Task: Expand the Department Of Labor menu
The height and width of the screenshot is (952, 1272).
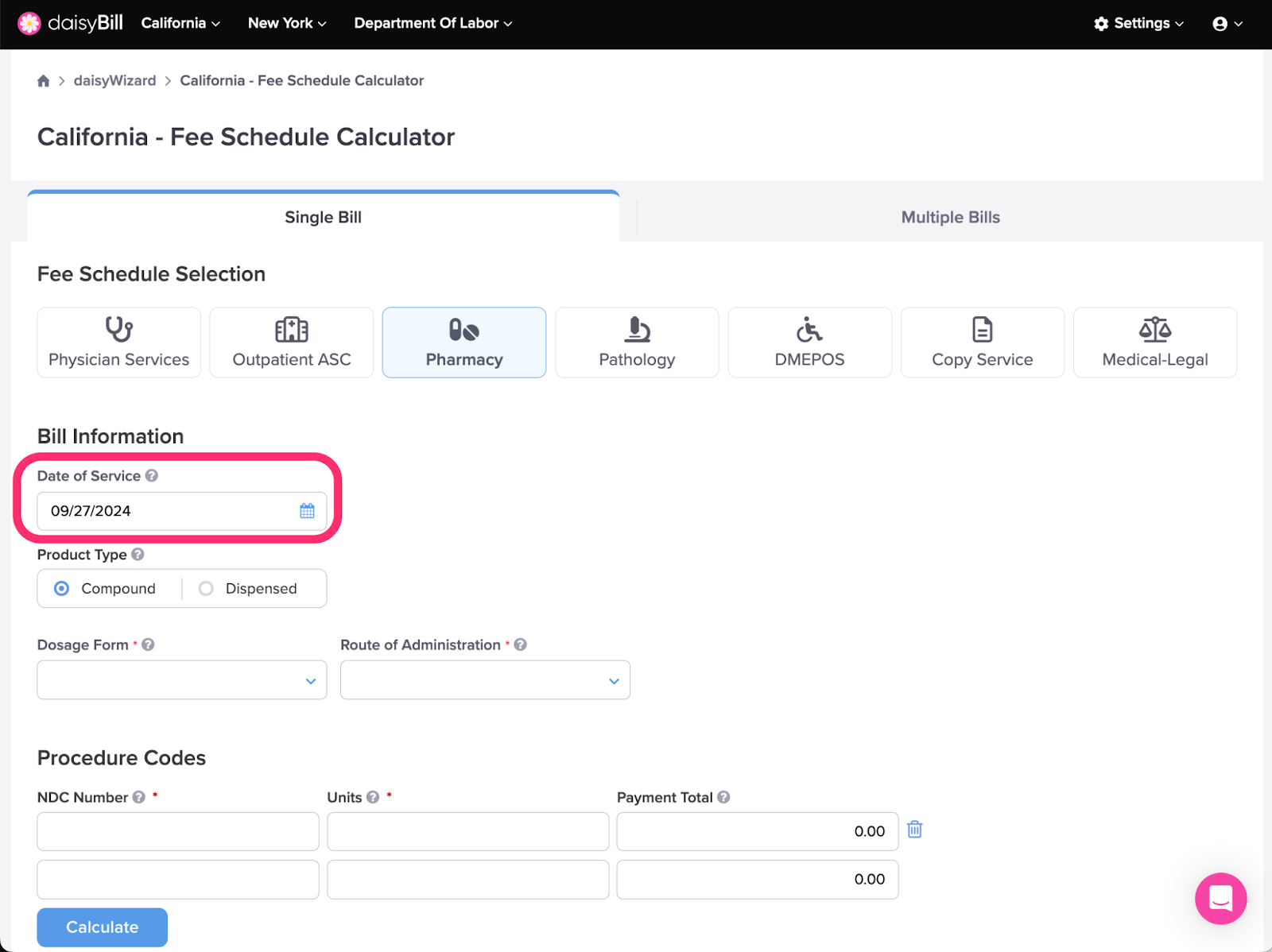Action: click(x=433, y=24)
